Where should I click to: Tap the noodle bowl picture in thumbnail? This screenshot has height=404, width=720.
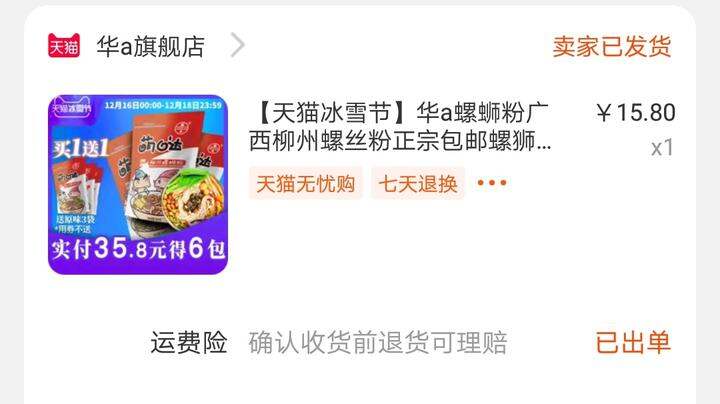(x=194, y=200)
